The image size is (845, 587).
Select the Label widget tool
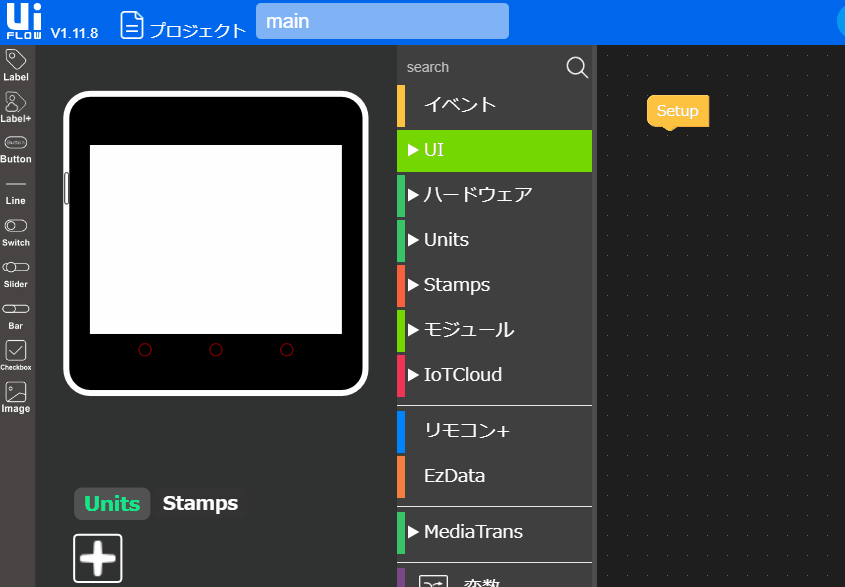(15, 65)
